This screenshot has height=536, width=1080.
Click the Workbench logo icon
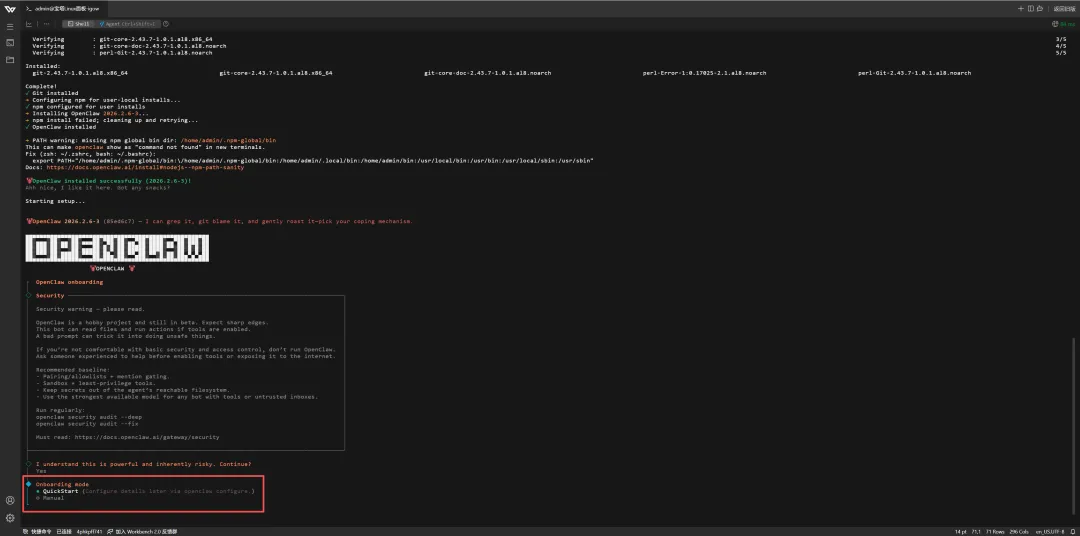coord(10,9)
